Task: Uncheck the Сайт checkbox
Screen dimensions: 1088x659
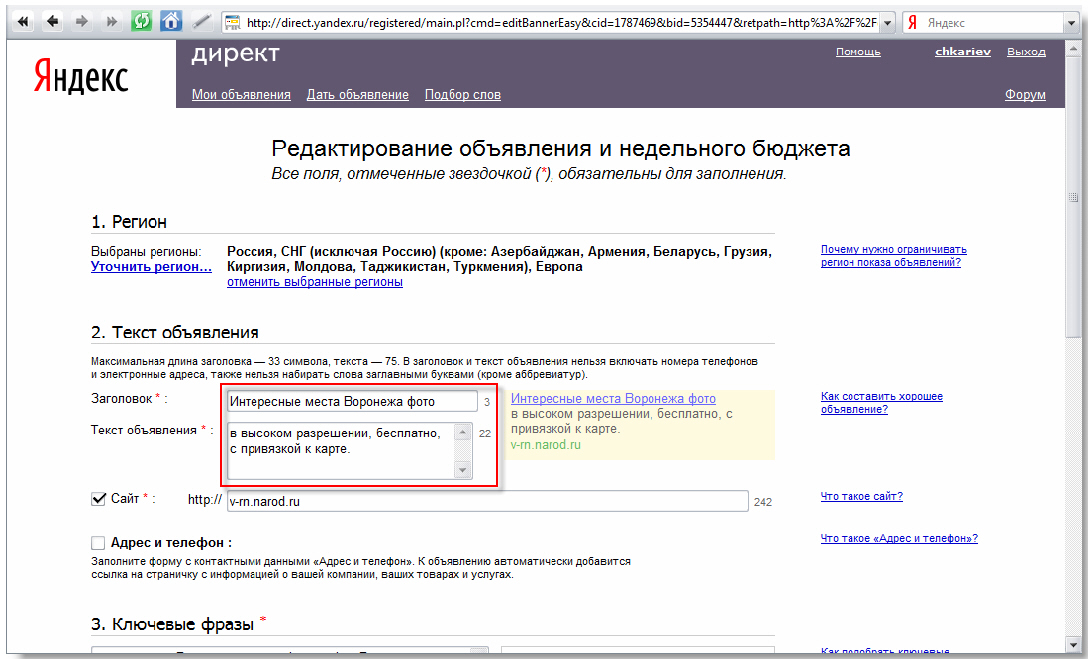Action: coord(99,499)
